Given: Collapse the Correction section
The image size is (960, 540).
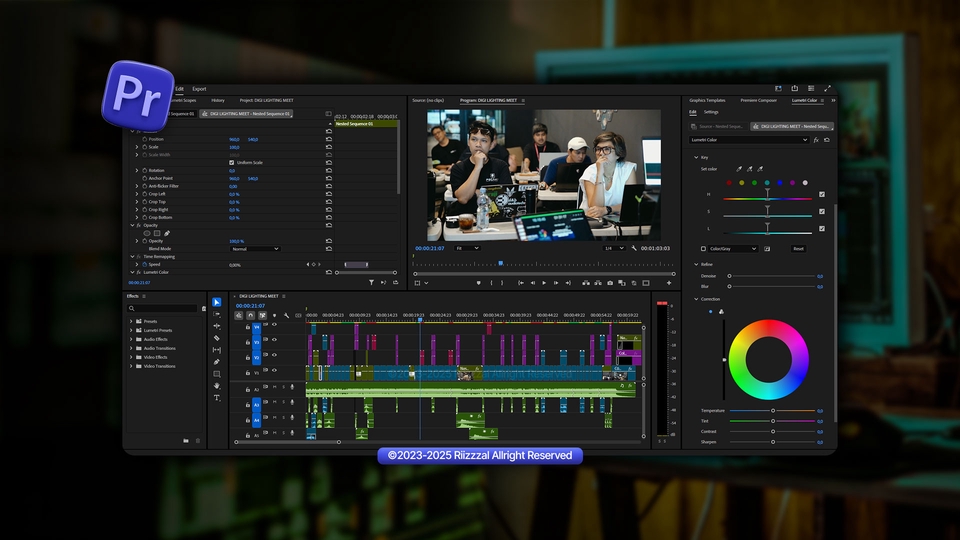Looking at the screenshot, I should tap(696, 299).
